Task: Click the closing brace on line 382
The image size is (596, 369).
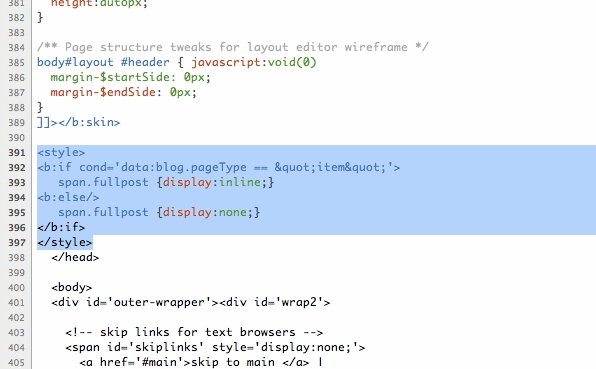Action: [x=40, y=17]
